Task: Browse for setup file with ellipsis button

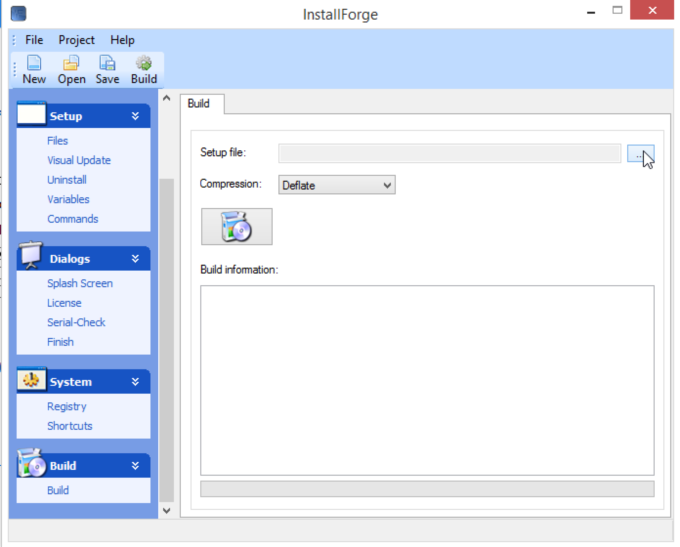Action: tap(641, 154)
